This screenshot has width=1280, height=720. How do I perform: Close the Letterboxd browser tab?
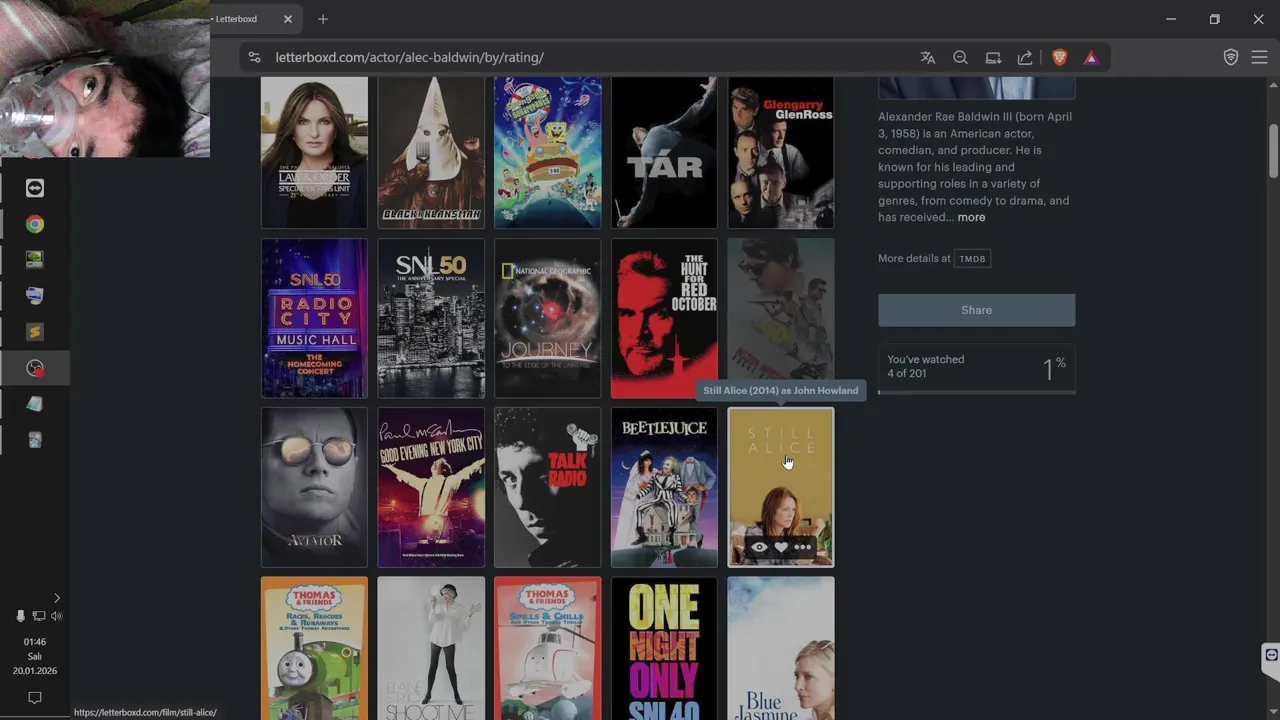pyautogui.click(x=288, y=19)
